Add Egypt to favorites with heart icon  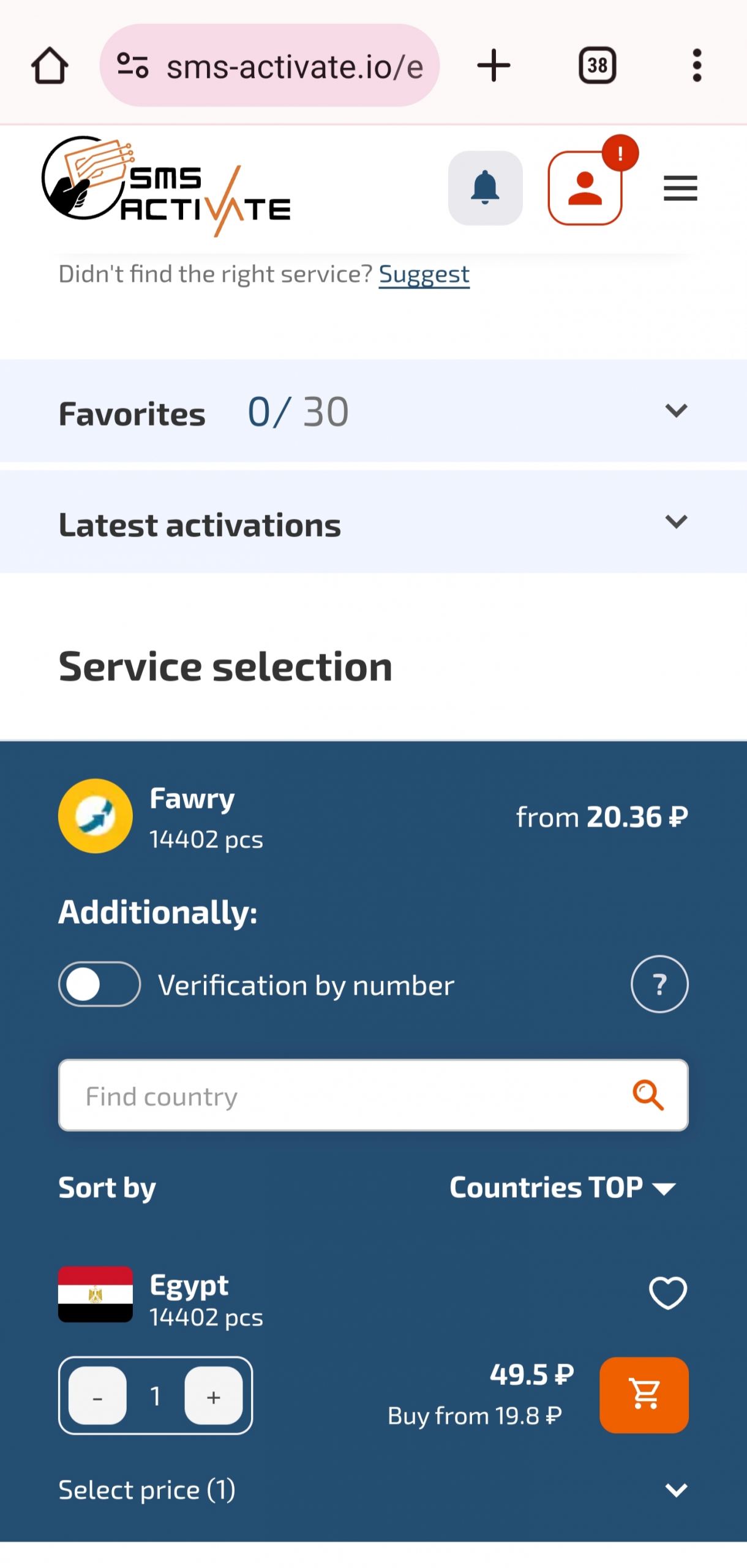667,1293
